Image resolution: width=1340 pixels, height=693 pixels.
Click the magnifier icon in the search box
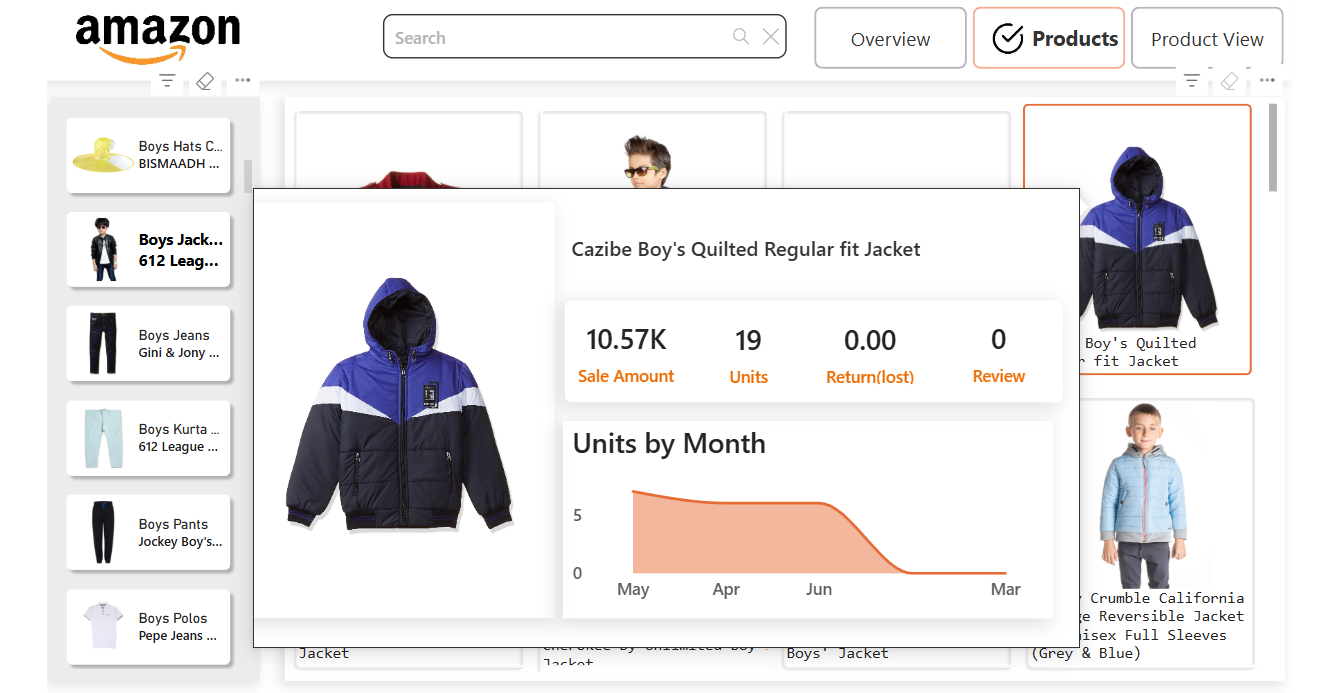tap(741, 37)
